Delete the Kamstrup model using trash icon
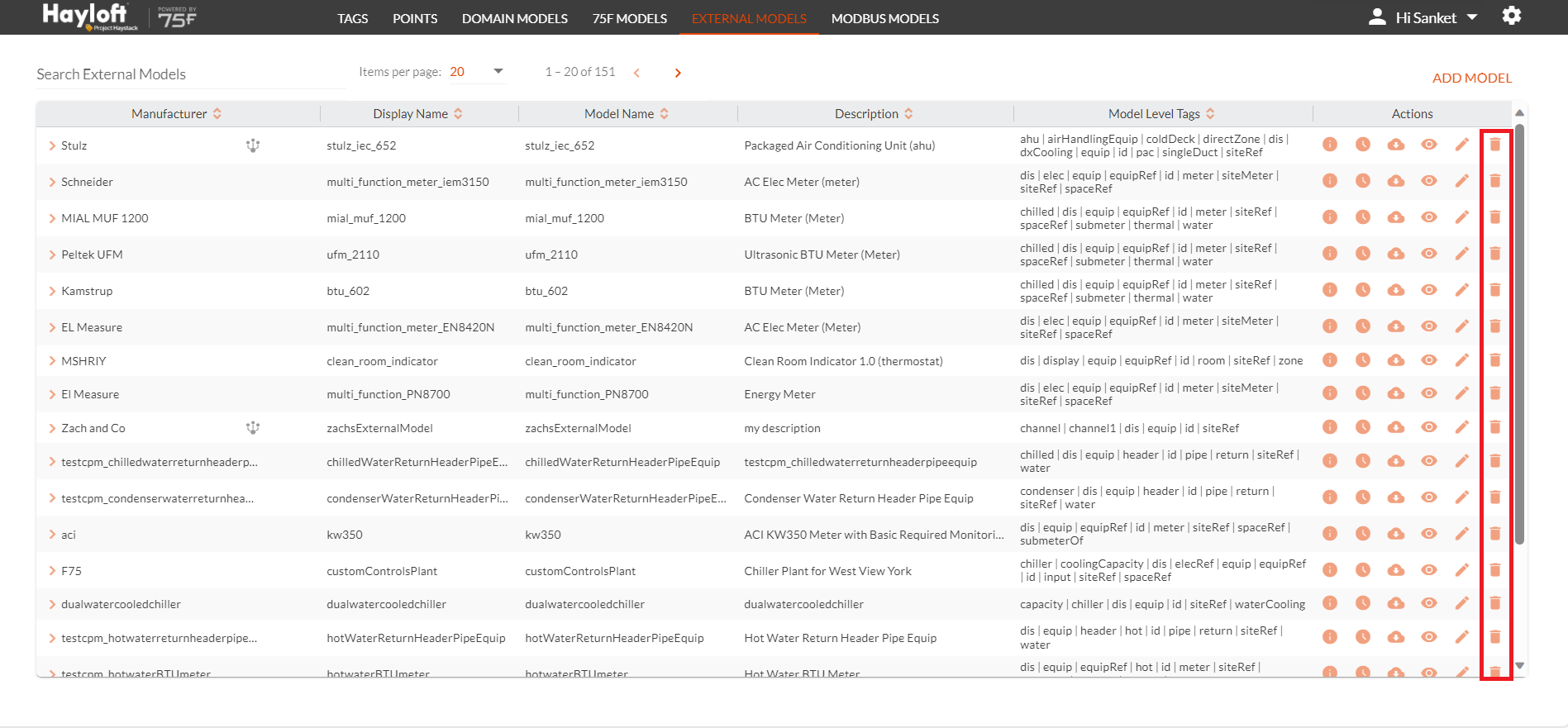1568x728 pixels. point(1495,290)
